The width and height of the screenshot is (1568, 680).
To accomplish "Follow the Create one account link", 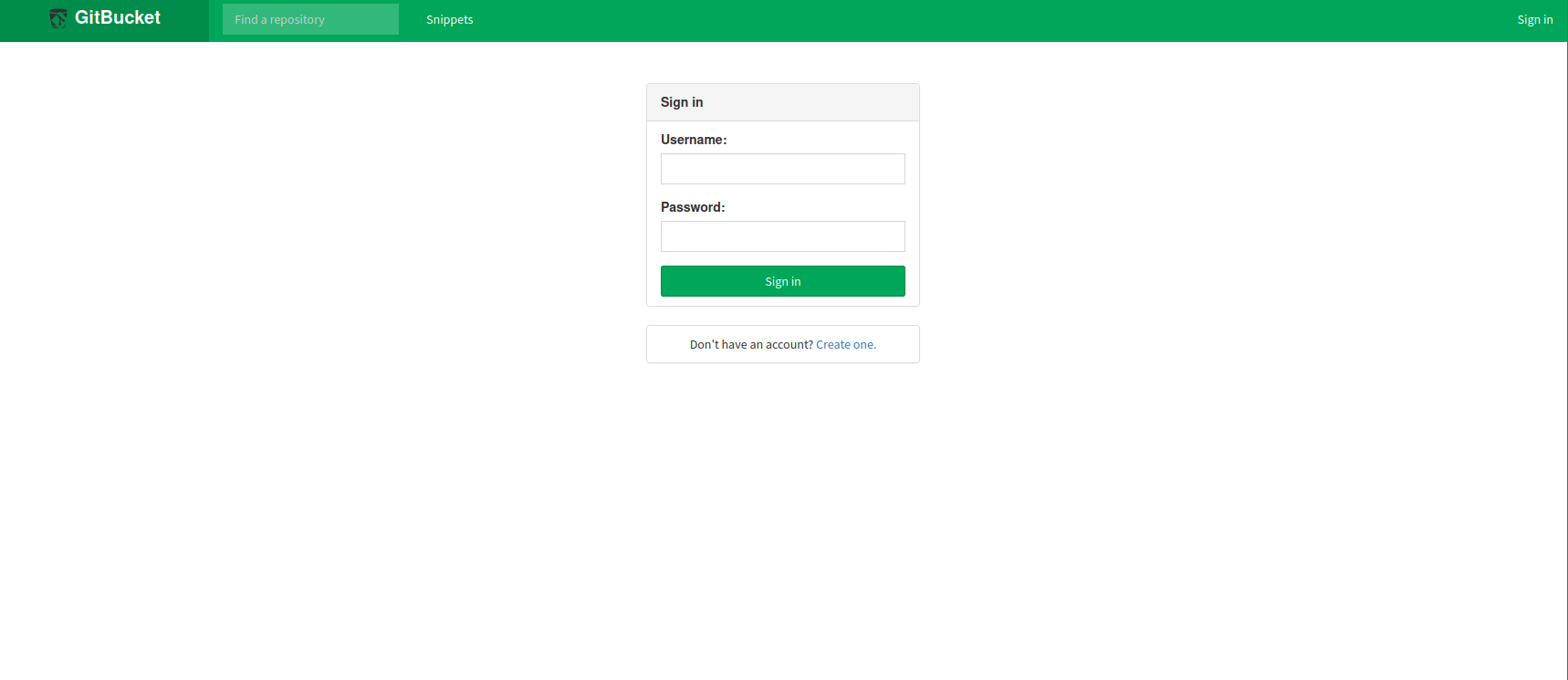I will point(846,344).
